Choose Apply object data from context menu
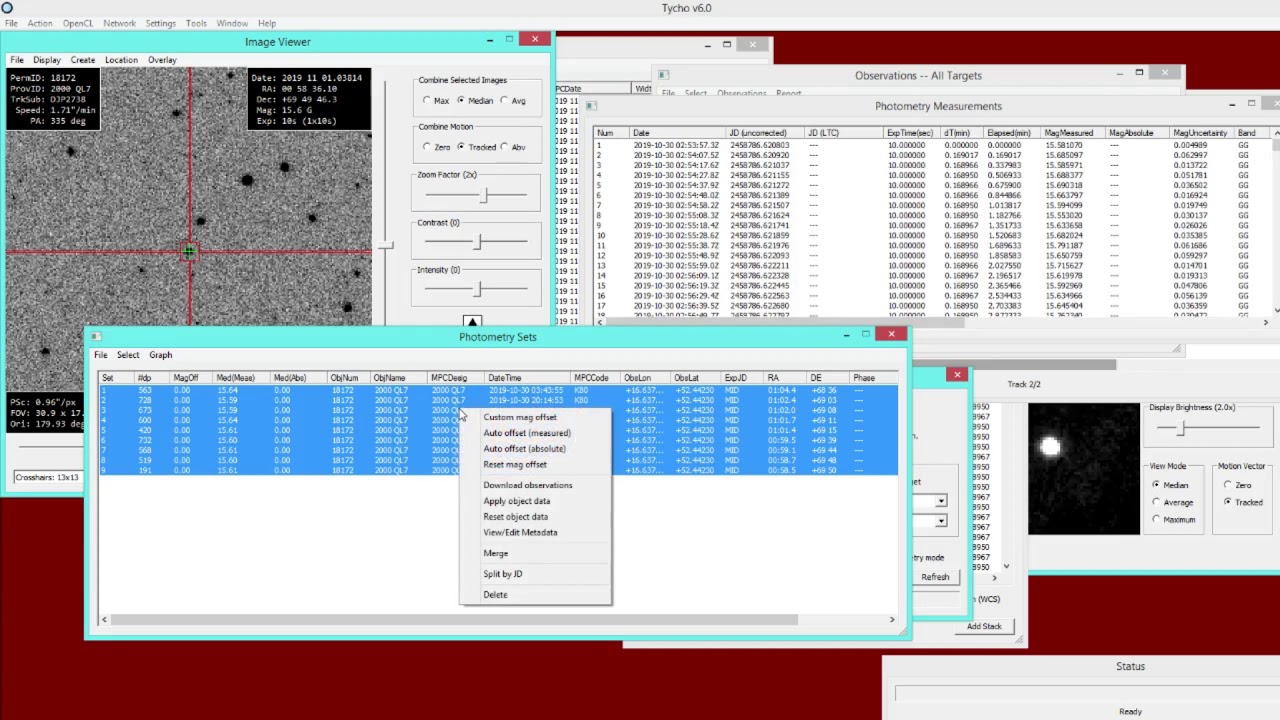The height and width of the screenshot is (720, 1280). tap(517, 501)
